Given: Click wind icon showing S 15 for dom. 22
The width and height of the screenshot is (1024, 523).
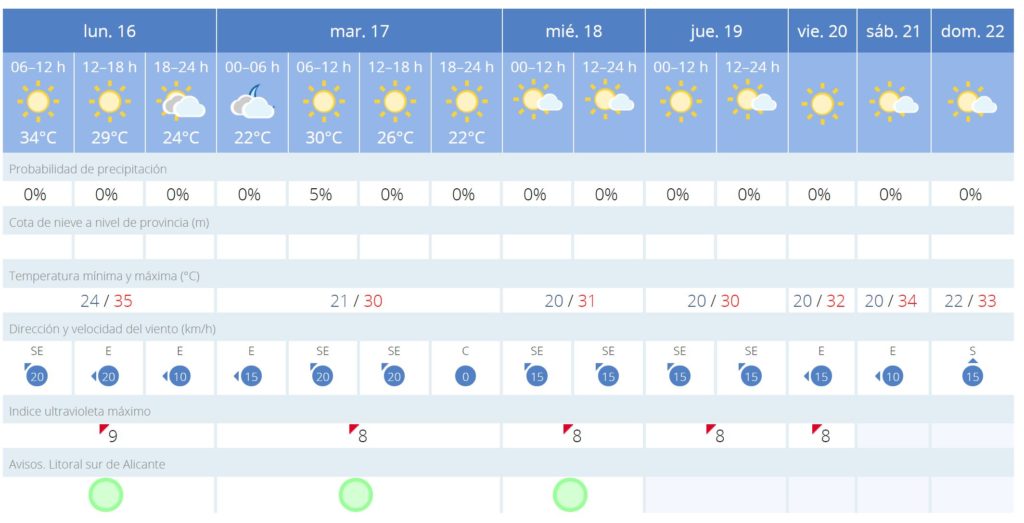Looking at the screenshot, I should point(972,372).
